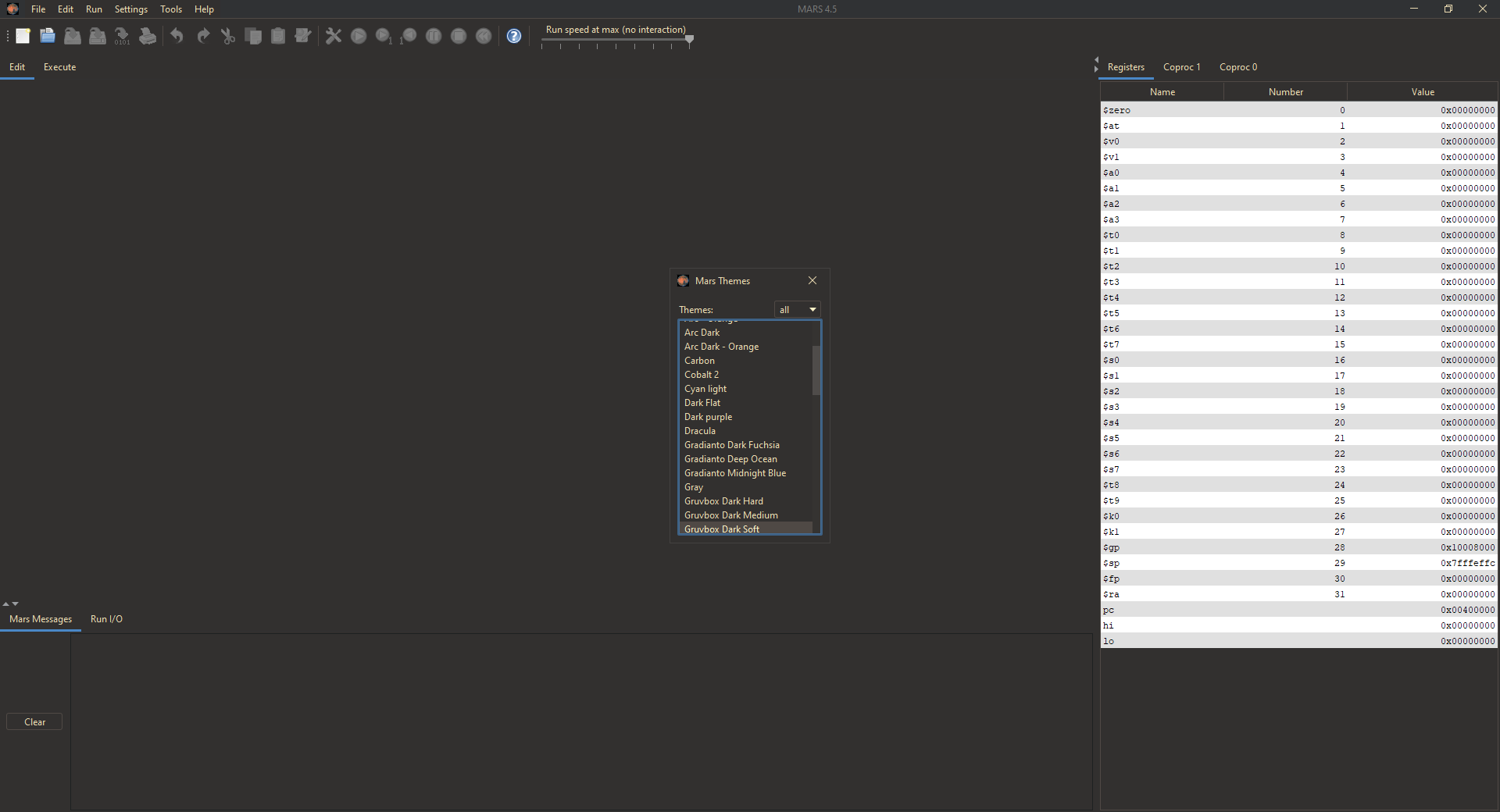1500x812 pixels.
Task: Assemble the program with wrench icon
Action: [x=334, y=36]
